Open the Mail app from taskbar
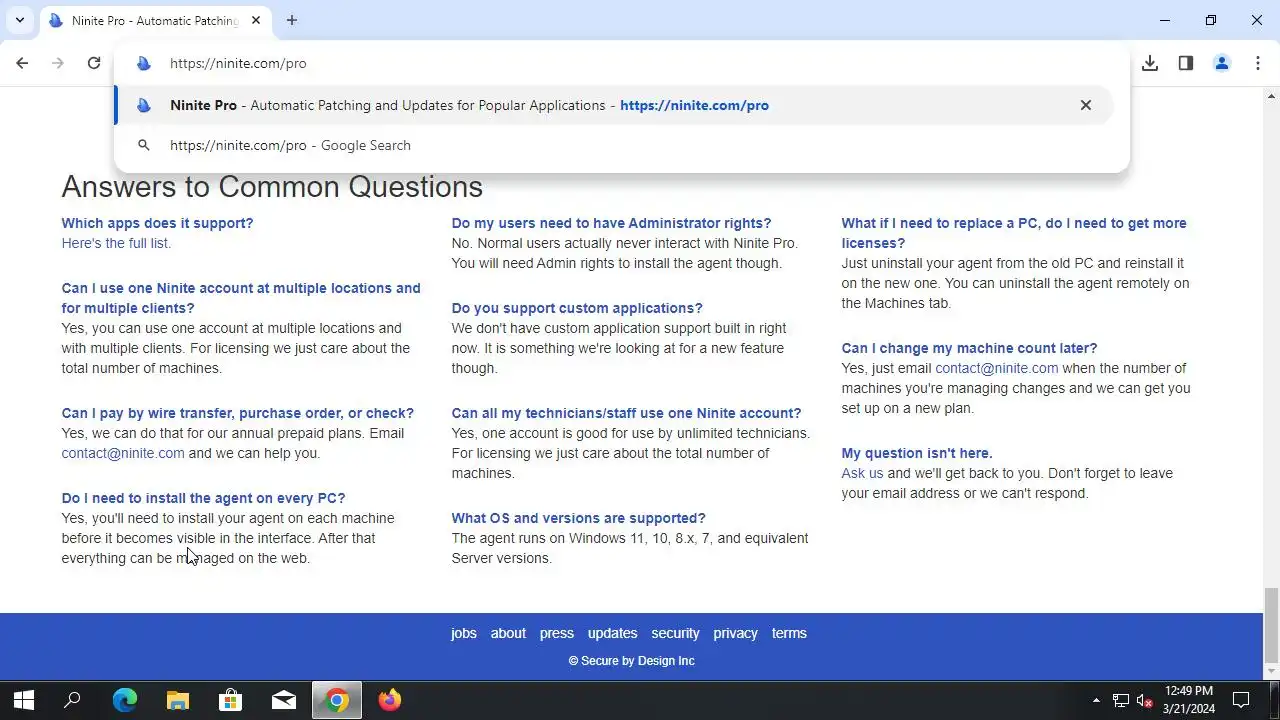 click(284, 700)
